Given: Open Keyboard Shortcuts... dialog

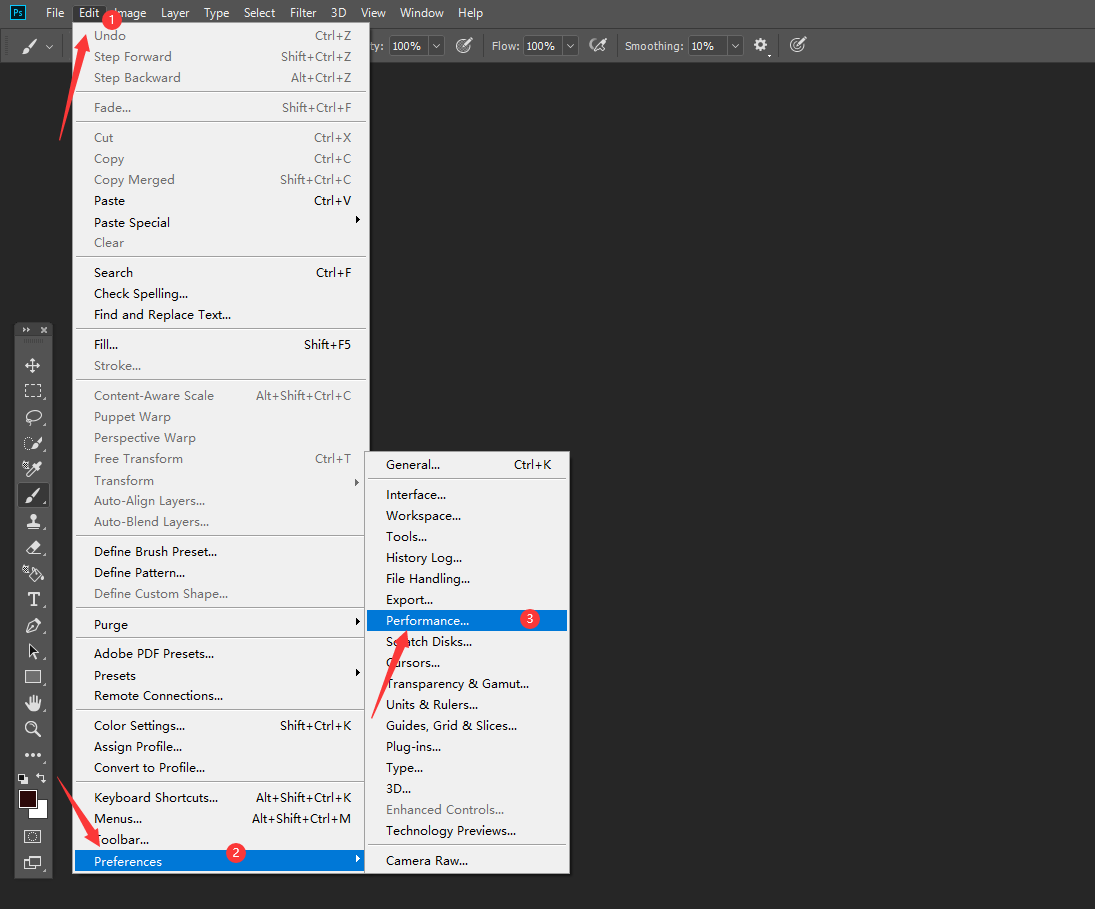Looking at the screenshot, I should tap(221, 797).
